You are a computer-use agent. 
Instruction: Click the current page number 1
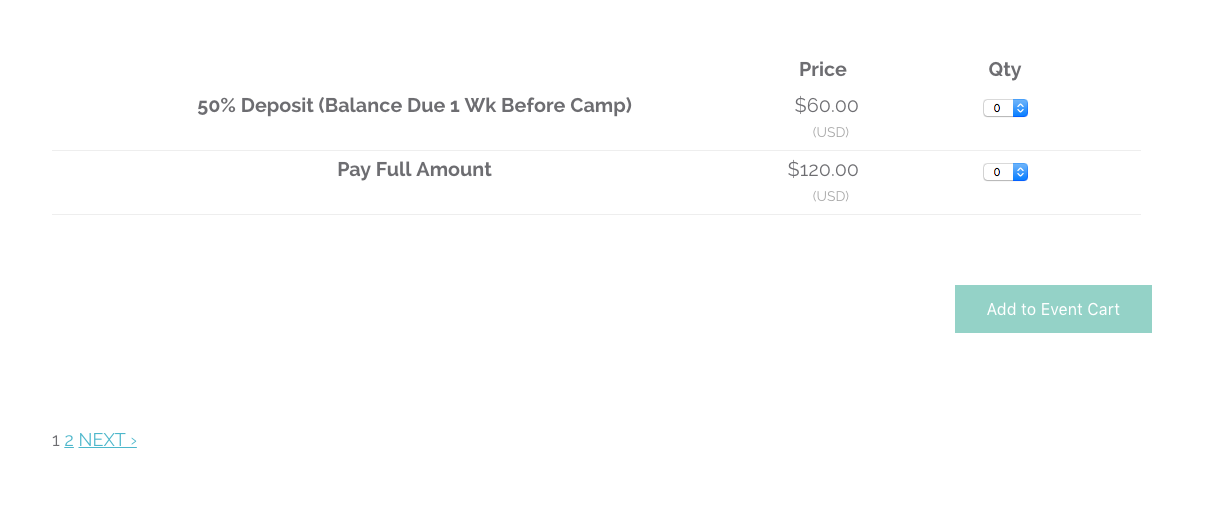(x=56, y=440)
